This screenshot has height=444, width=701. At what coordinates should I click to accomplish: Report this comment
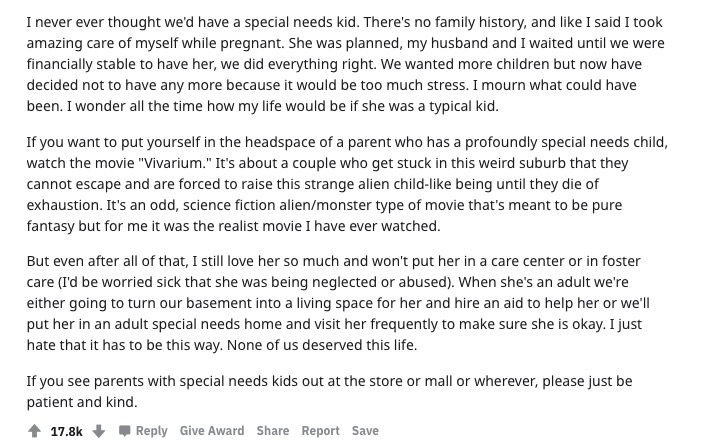click(321, 431)
